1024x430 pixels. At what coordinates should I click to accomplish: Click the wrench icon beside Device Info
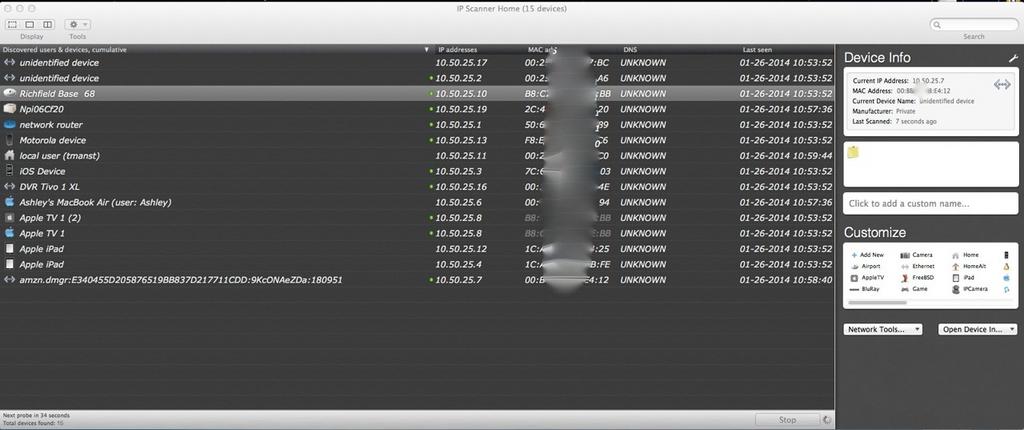(x=1012, y=59)
